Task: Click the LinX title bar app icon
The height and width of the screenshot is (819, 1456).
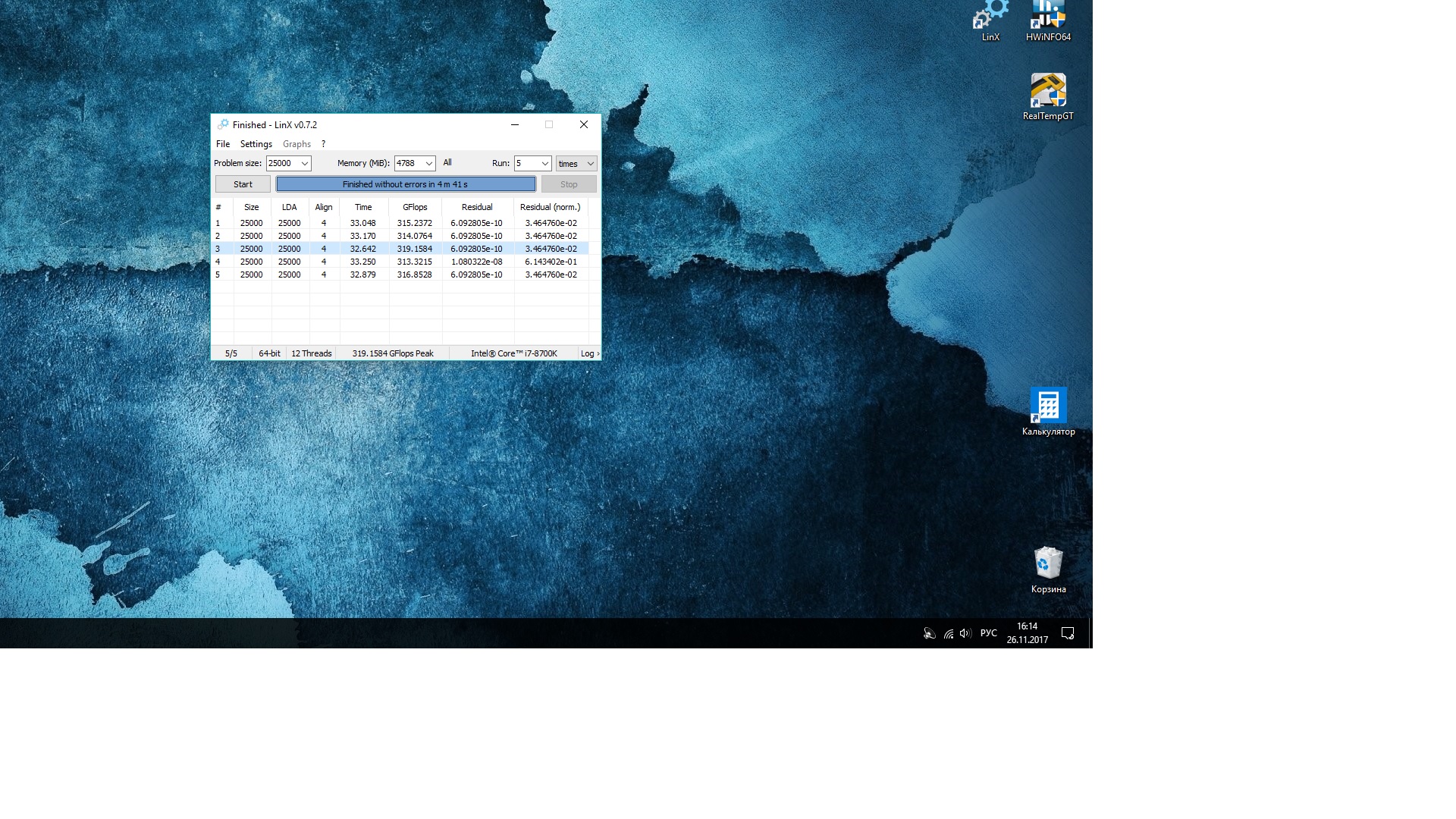Action: [x=223, y=125]
